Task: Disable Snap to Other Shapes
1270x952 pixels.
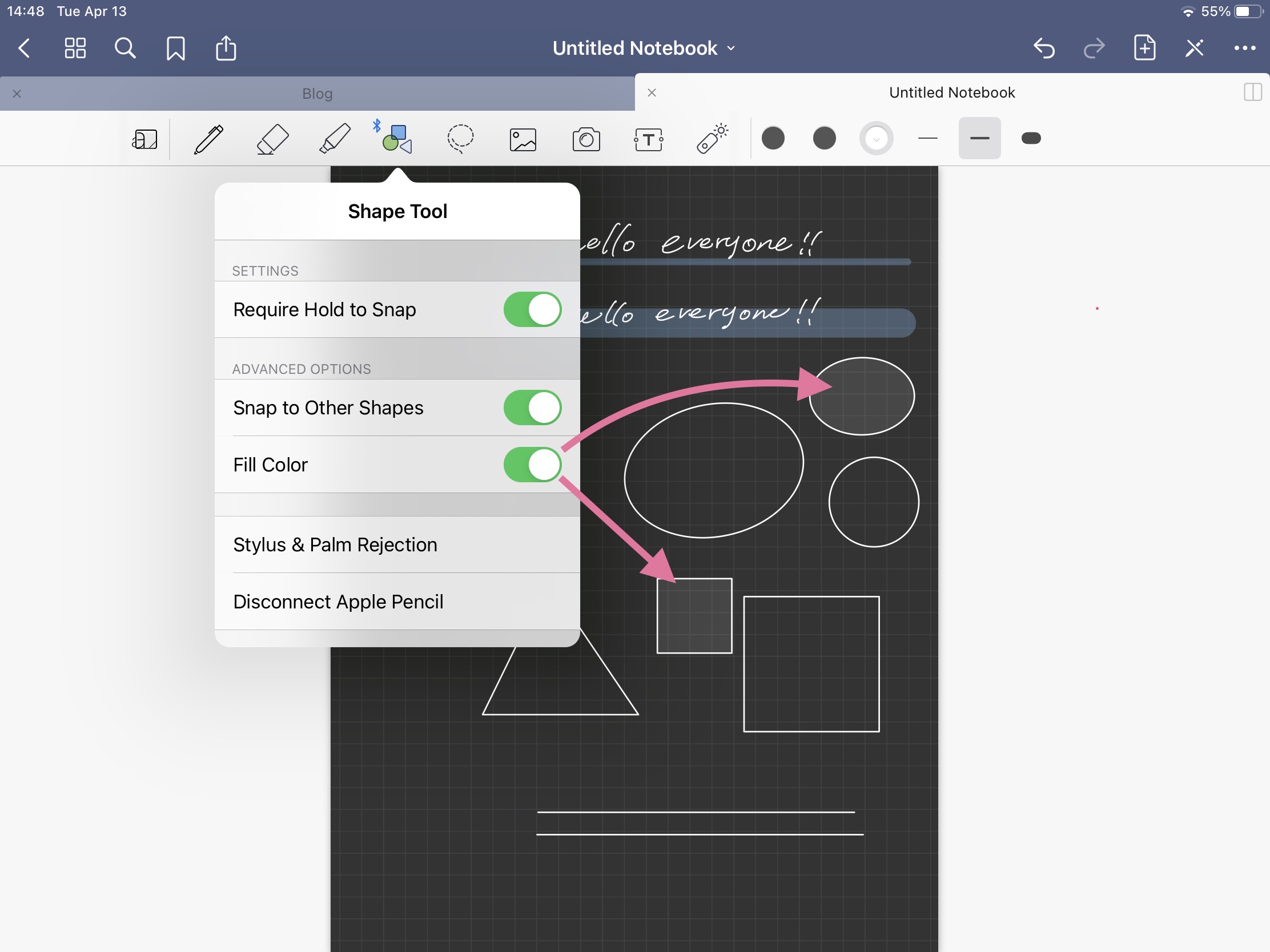Action: [x=532, y=408]
